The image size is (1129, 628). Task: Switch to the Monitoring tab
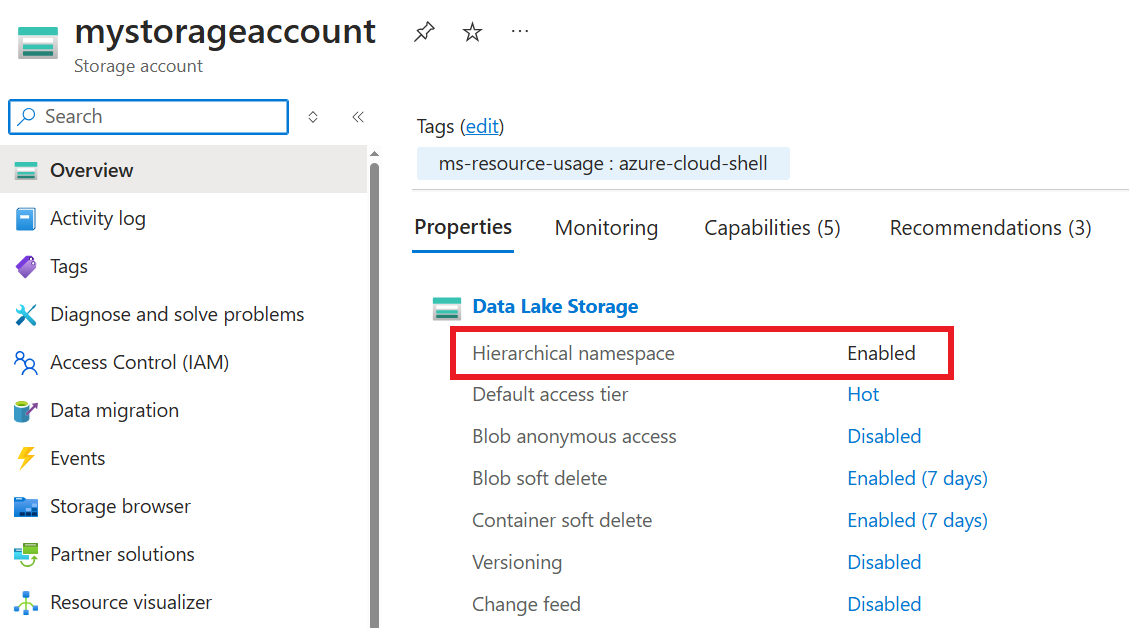pos(606,227)
